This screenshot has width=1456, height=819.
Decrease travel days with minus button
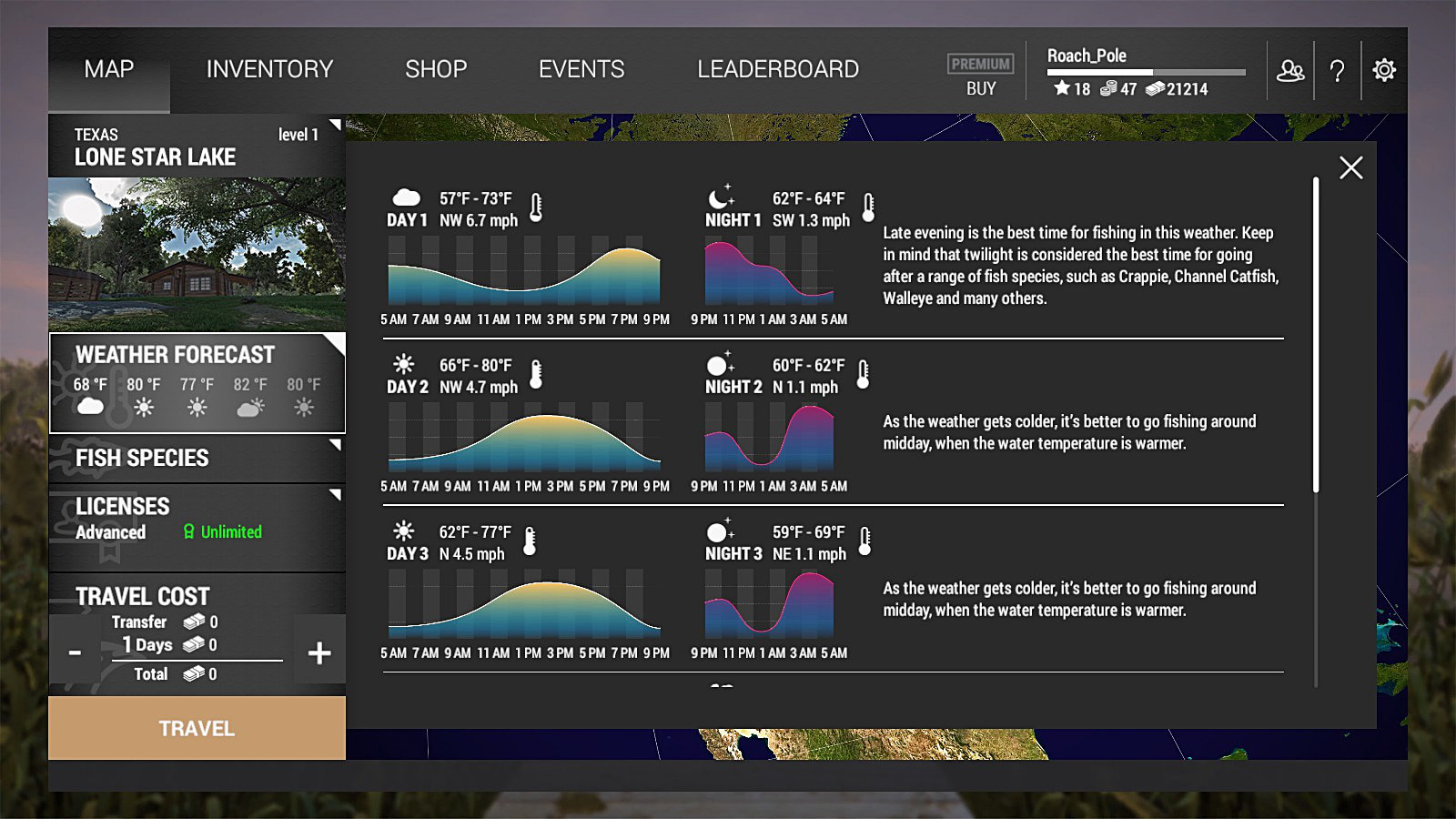coord(75,652)
